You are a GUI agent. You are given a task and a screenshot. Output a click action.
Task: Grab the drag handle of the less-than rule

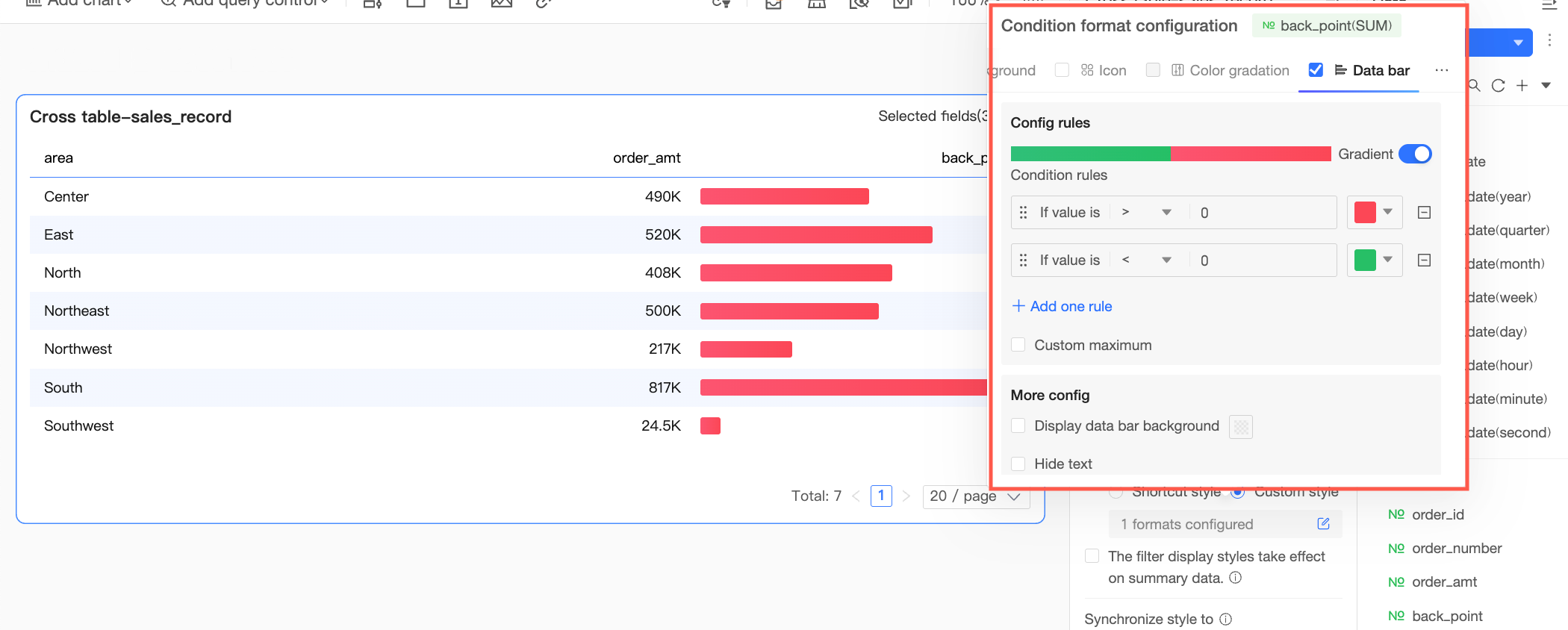[1023, 261]
